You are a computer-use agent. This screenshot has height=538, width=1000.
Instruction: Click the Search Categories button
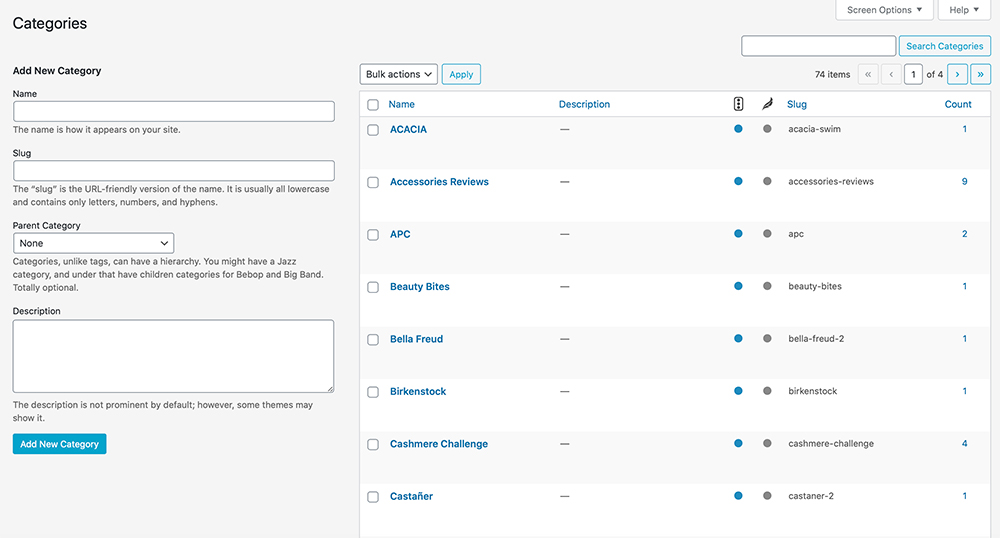pos(945,46)
